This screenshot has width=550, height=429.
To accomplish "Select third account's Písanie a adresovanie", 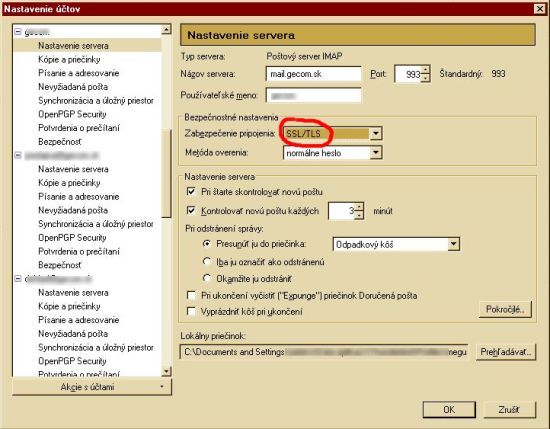I will click(x=79, y=320).
